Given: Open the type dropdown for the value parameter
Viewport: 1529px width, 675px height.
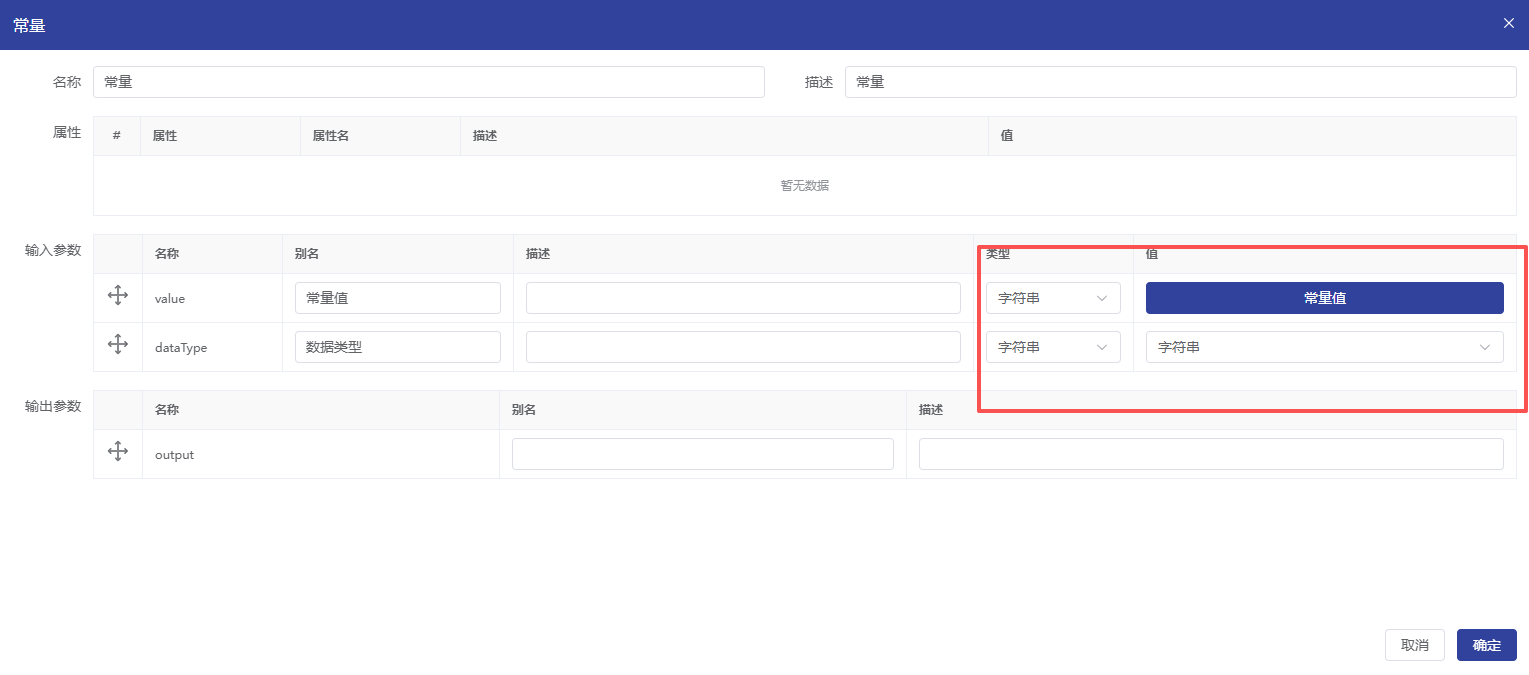Looking at the screenshot, I should [1052, 298].
